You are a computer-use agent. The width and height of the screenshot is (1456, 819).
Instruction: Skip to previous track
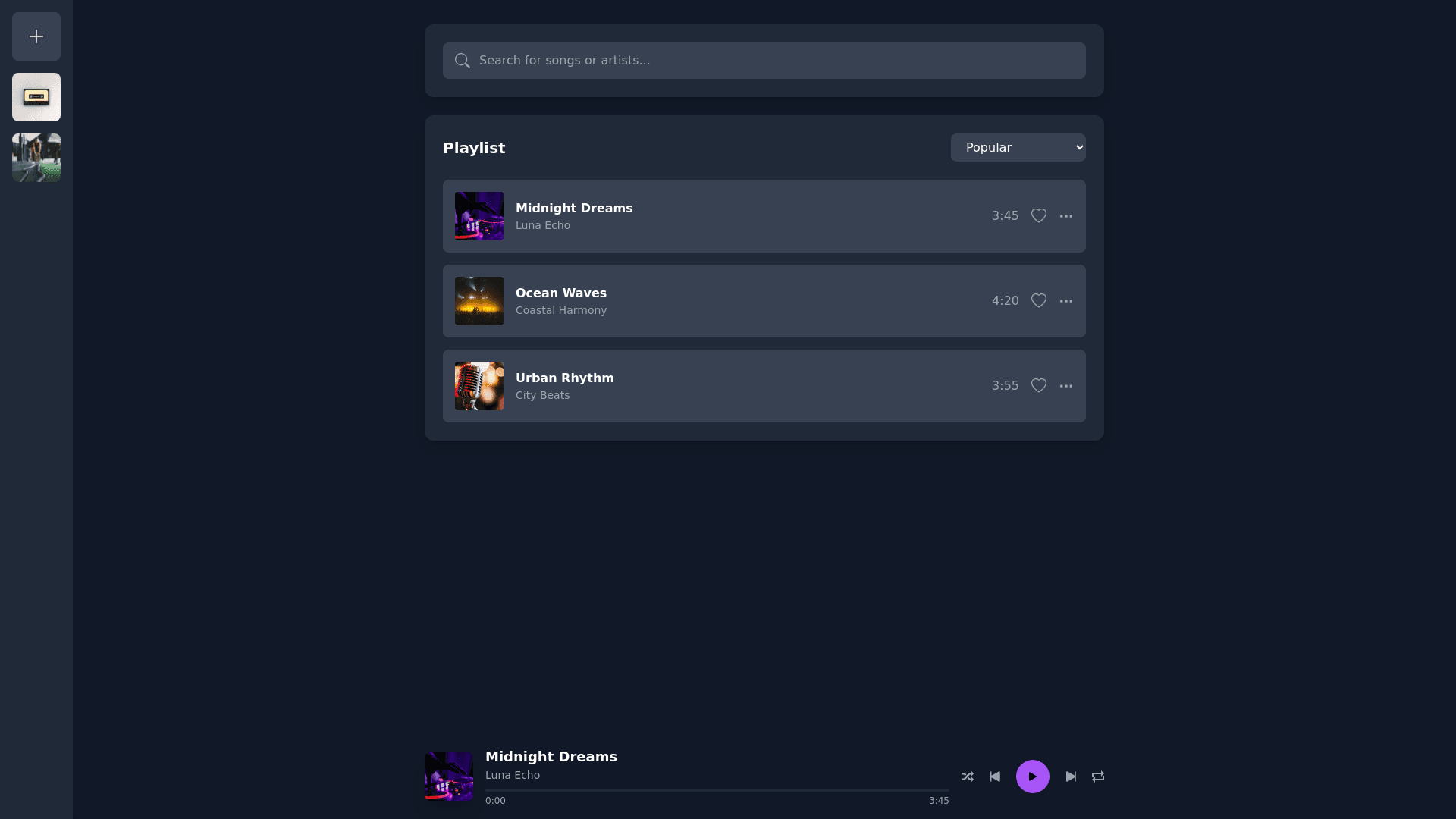(995, 777)
